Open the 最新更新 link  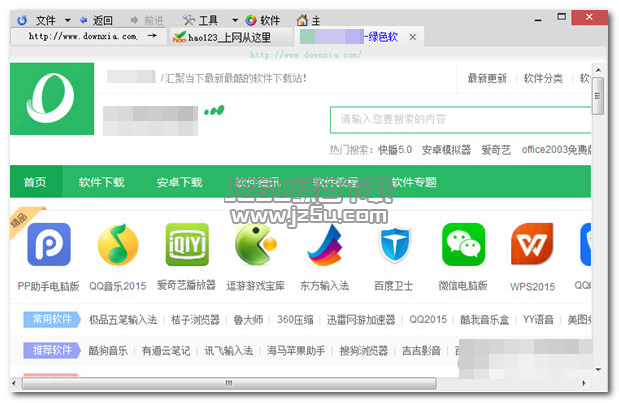pos(487,78)
